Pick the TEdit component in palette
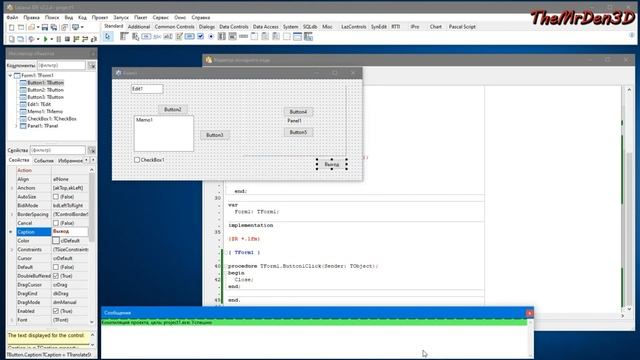640x360 pixels. point(168,37)
